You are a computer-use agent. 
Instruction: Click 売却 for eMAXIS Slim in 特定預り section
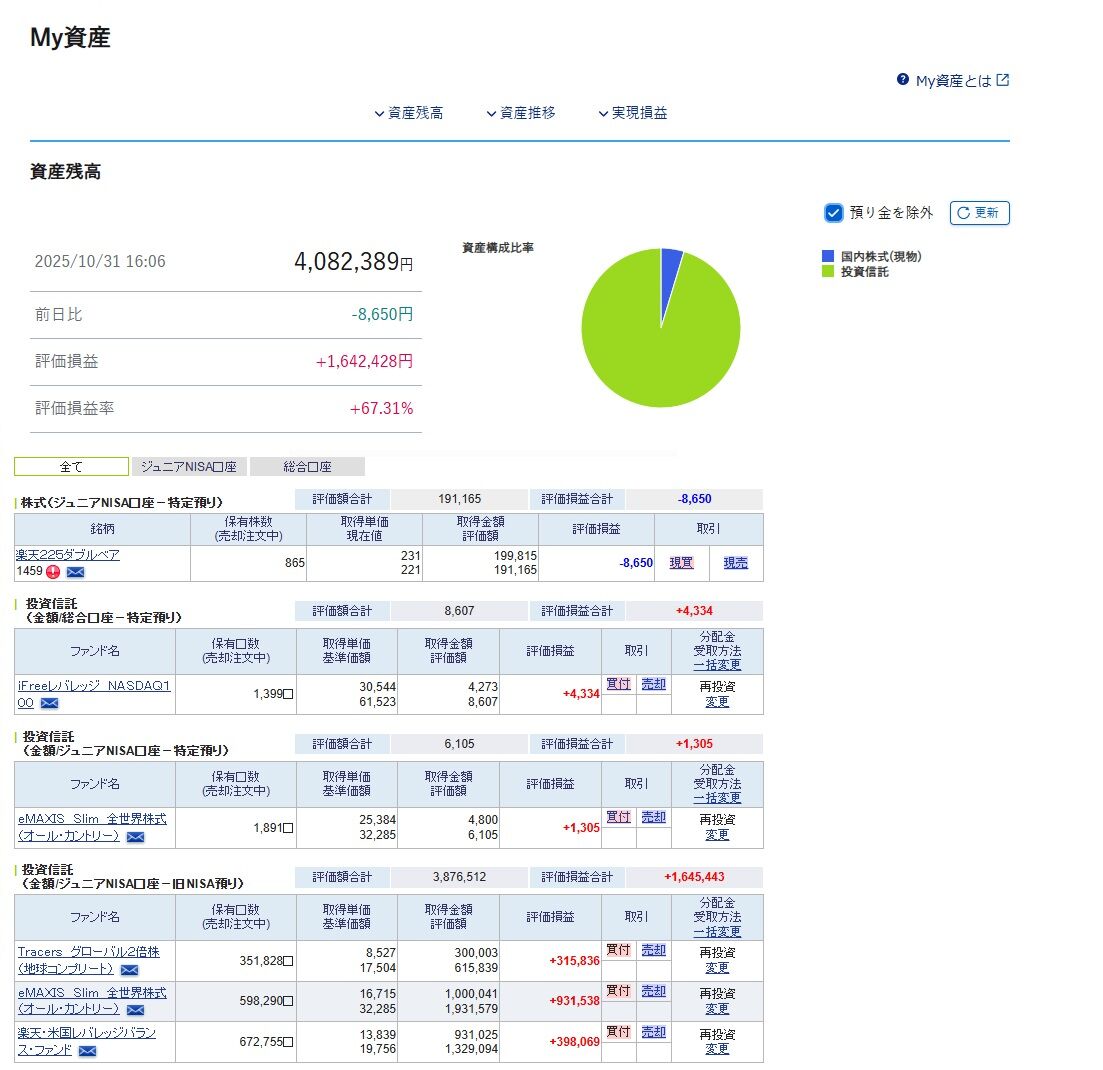click(653, 817)
